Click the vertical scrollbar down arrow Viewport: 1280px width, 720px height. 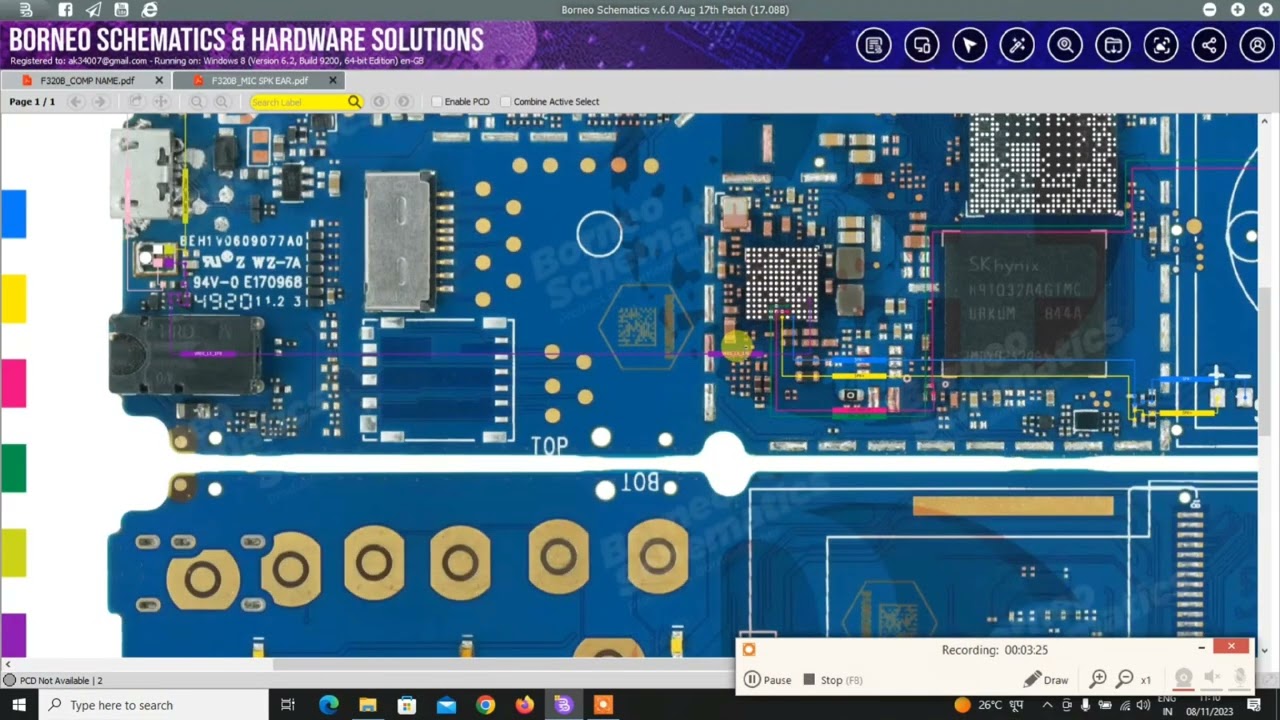[1265, 651]
